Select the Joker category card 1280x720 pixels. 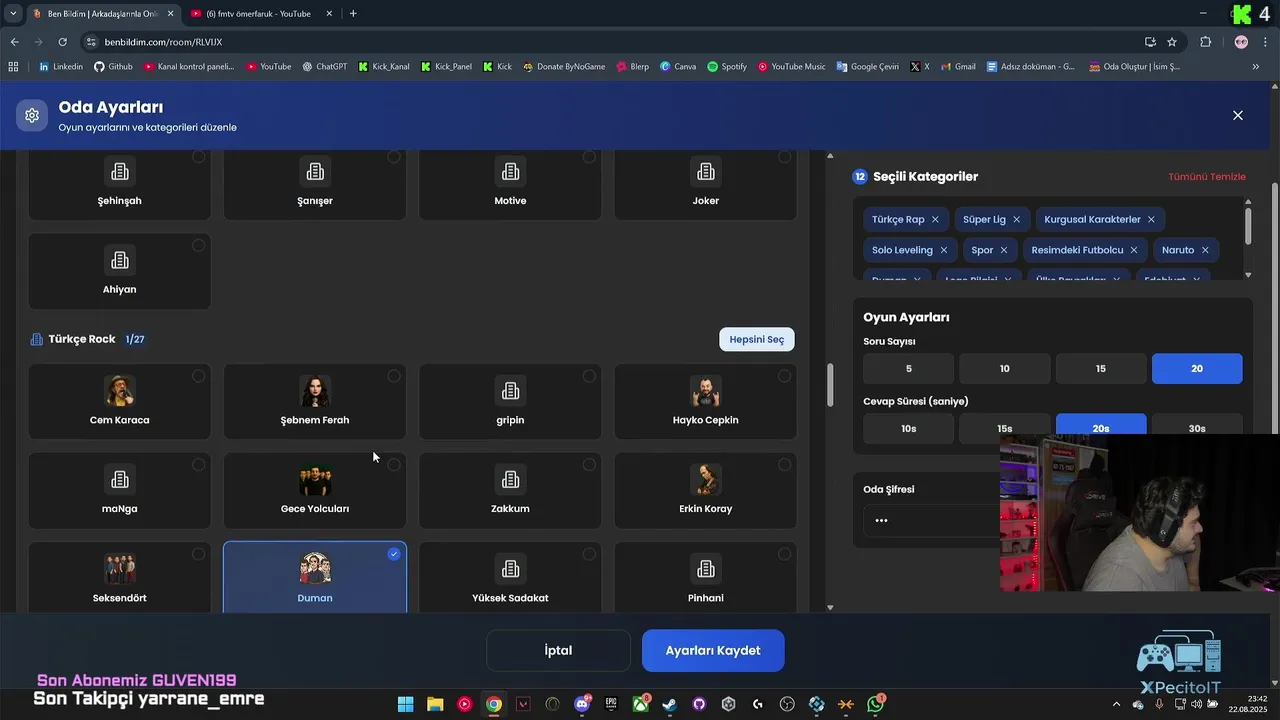coord(705,184)
